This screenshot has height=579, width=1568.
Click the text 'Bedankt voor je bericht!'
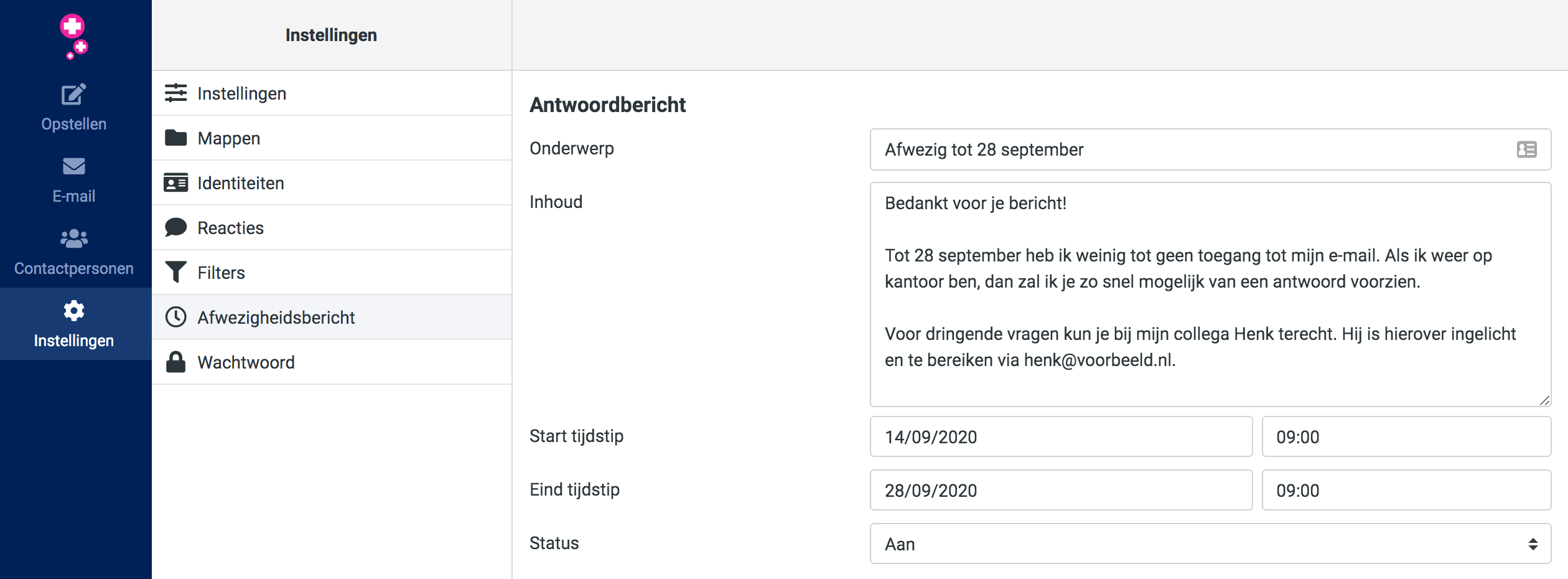tap(976, 203)
